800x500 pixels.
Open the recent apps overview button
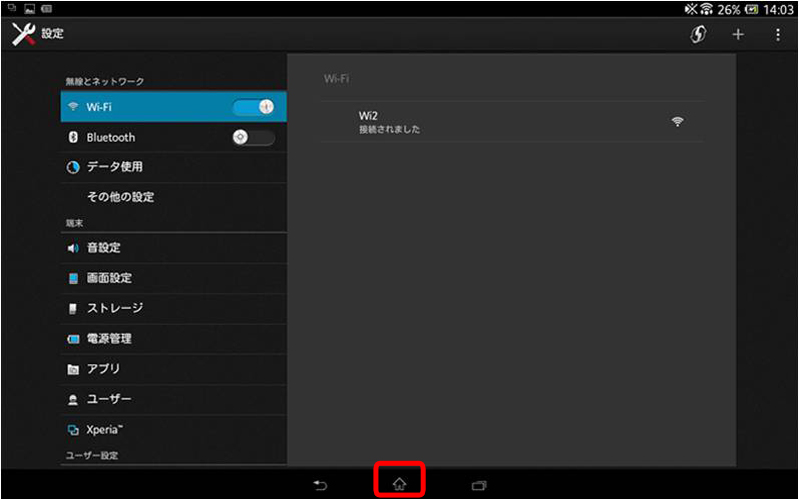coord(479,484)
